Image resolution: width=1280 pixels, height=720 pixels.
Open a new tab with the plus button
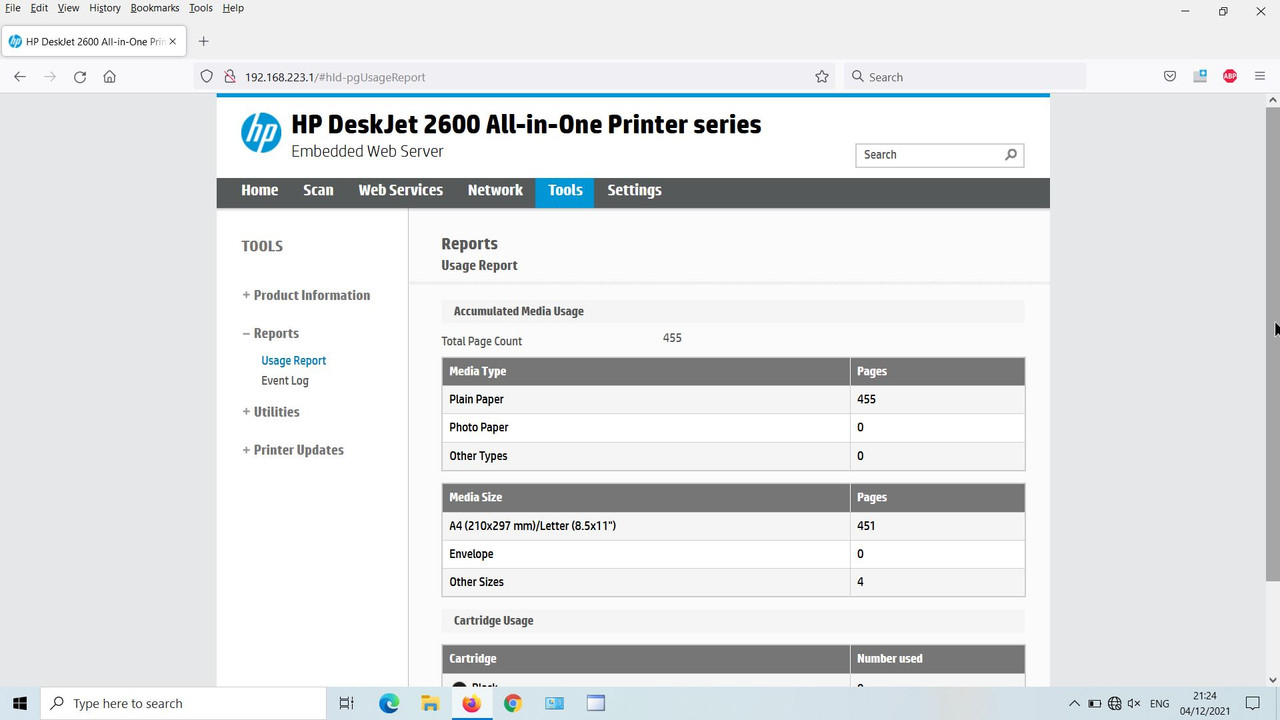(204, 41)
